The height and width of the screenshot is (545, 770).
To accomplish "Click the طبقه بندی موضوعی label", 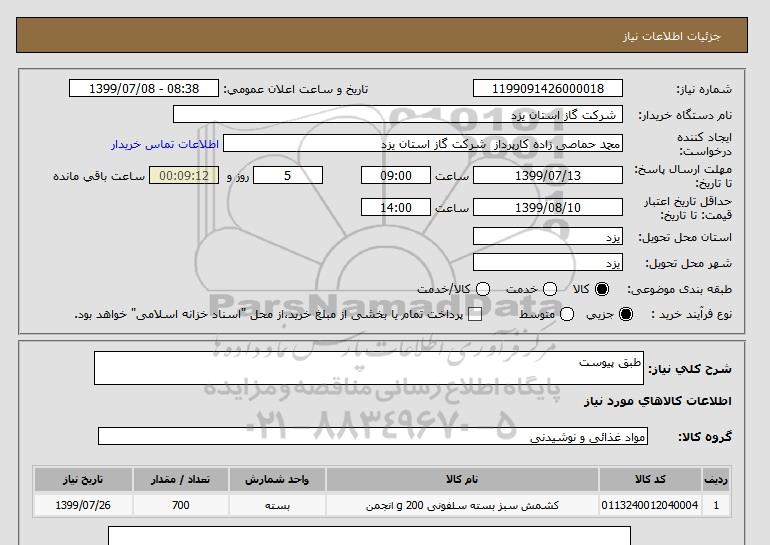I will 680,290.
